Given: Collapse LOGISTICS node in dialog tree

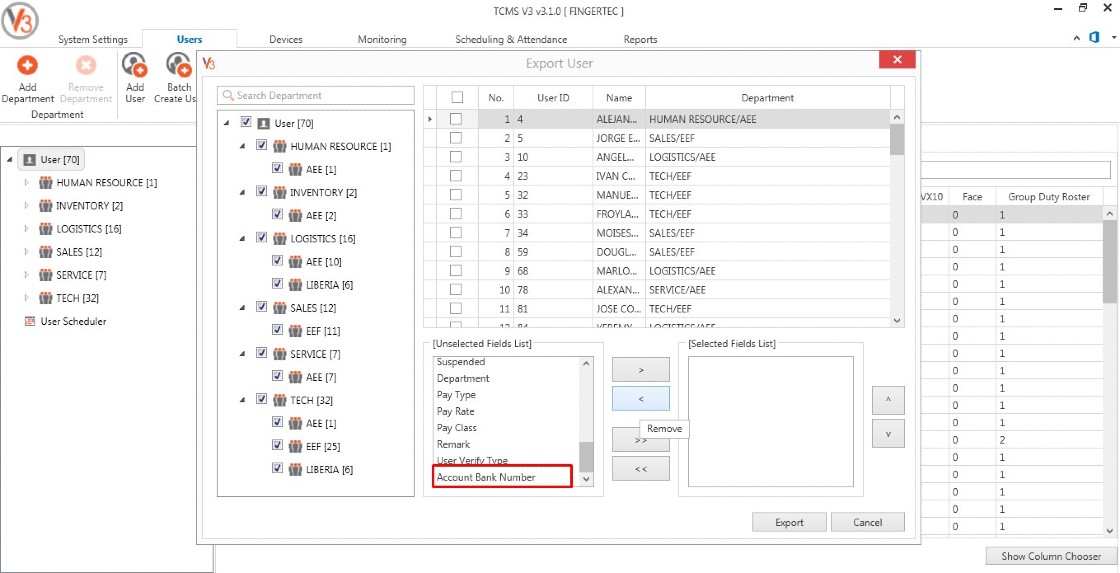Looking at the screenshot, I should (243, 238).
